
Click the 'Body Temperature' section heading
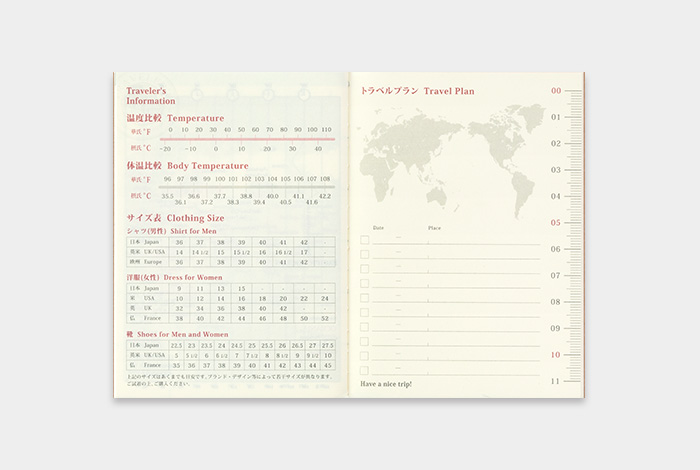coord(208,166)
